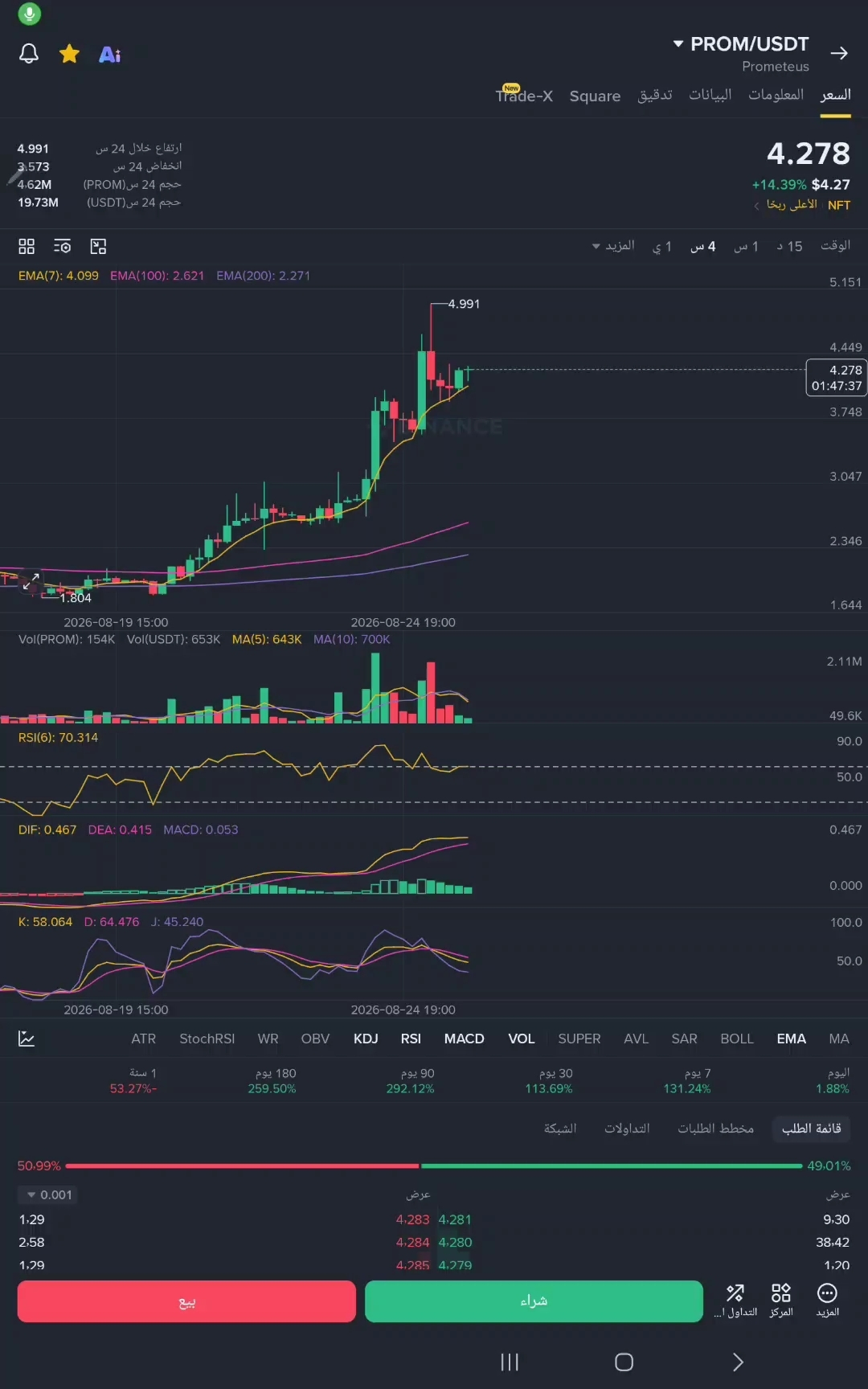868x1389 pixels.
Task: Open the الأعلى ربحا NFT link
Action: tap(801, 205)
